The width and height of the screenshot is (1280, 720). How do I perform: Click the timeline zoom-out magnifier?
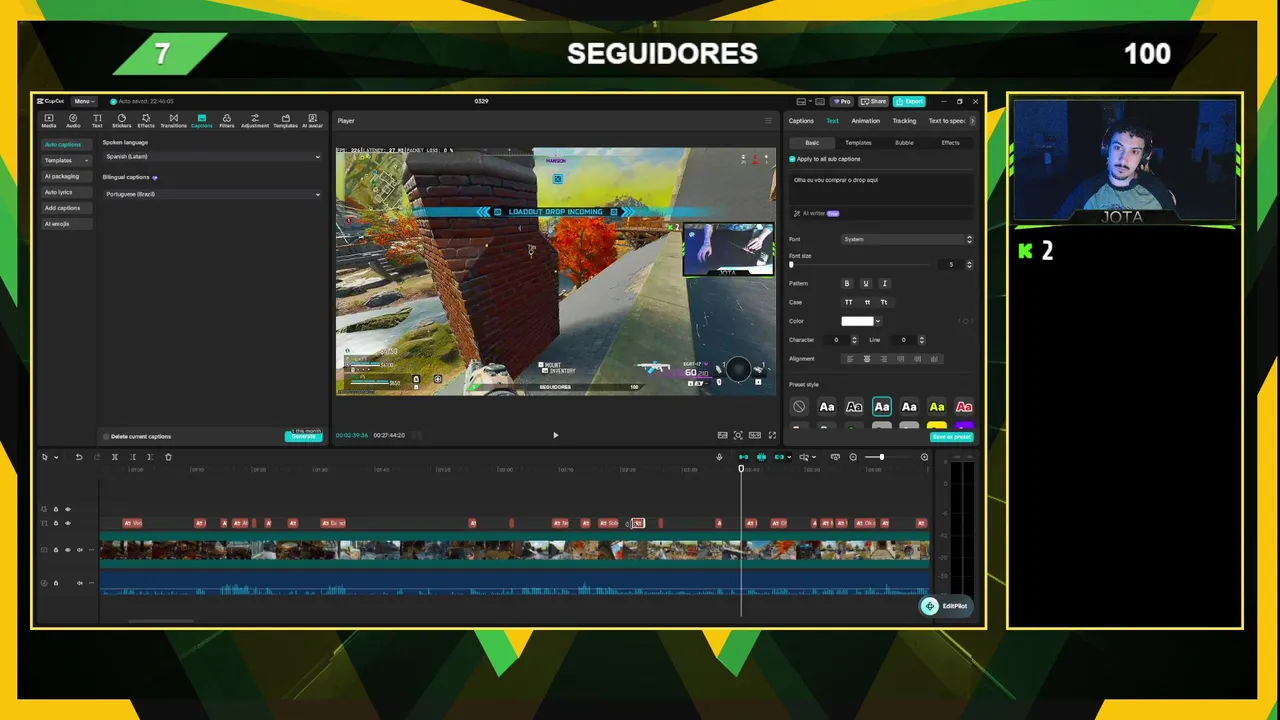853,457
